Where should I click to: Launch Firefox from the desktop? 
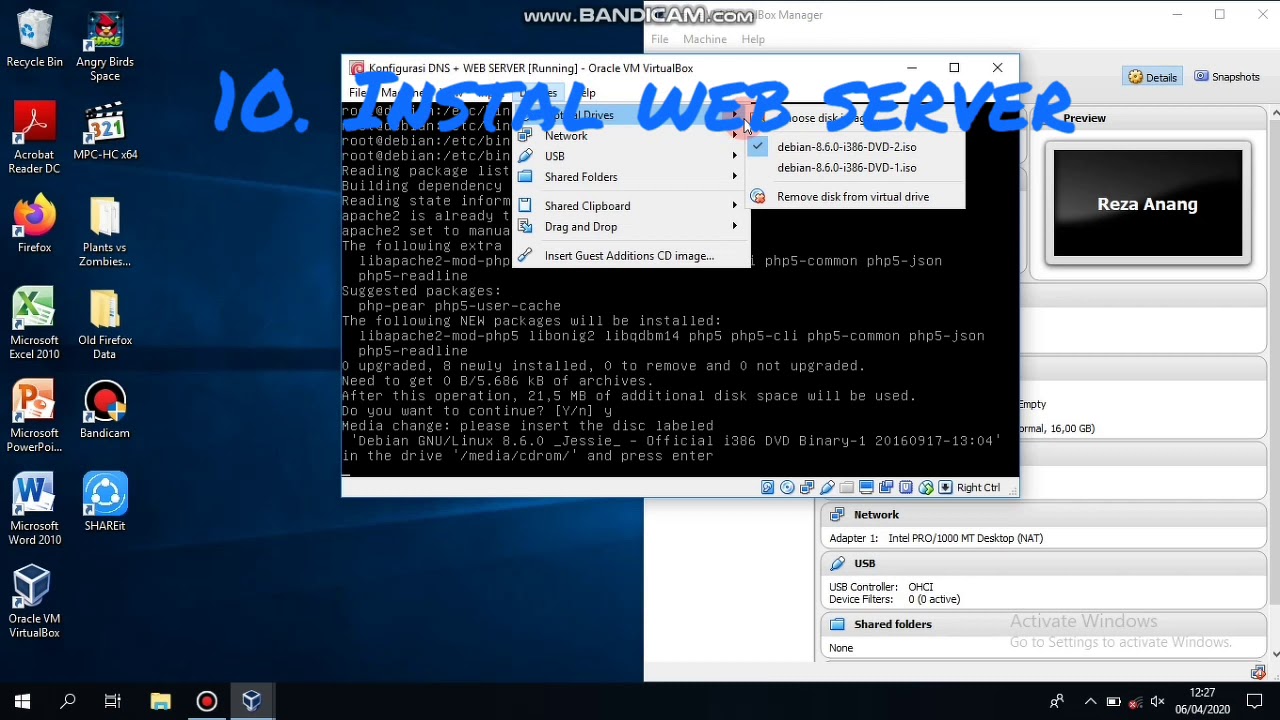[34, 224]
